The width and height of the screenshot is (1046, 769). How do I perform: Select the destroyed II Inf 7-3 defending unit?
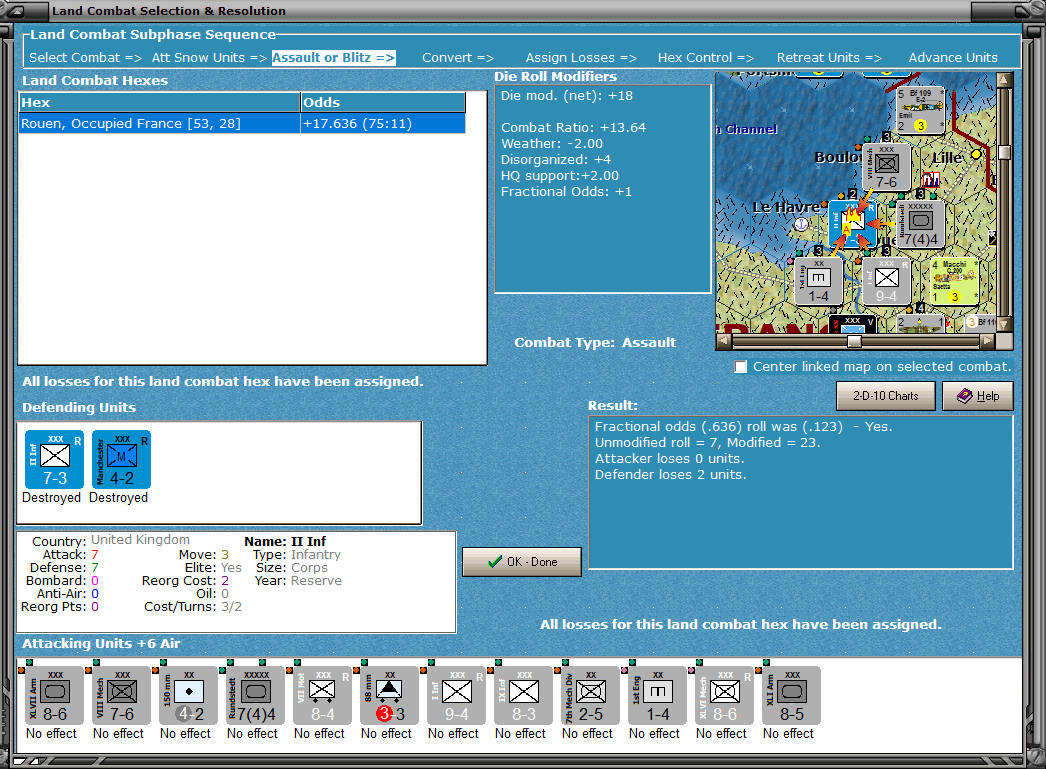[x=55, y=460]
